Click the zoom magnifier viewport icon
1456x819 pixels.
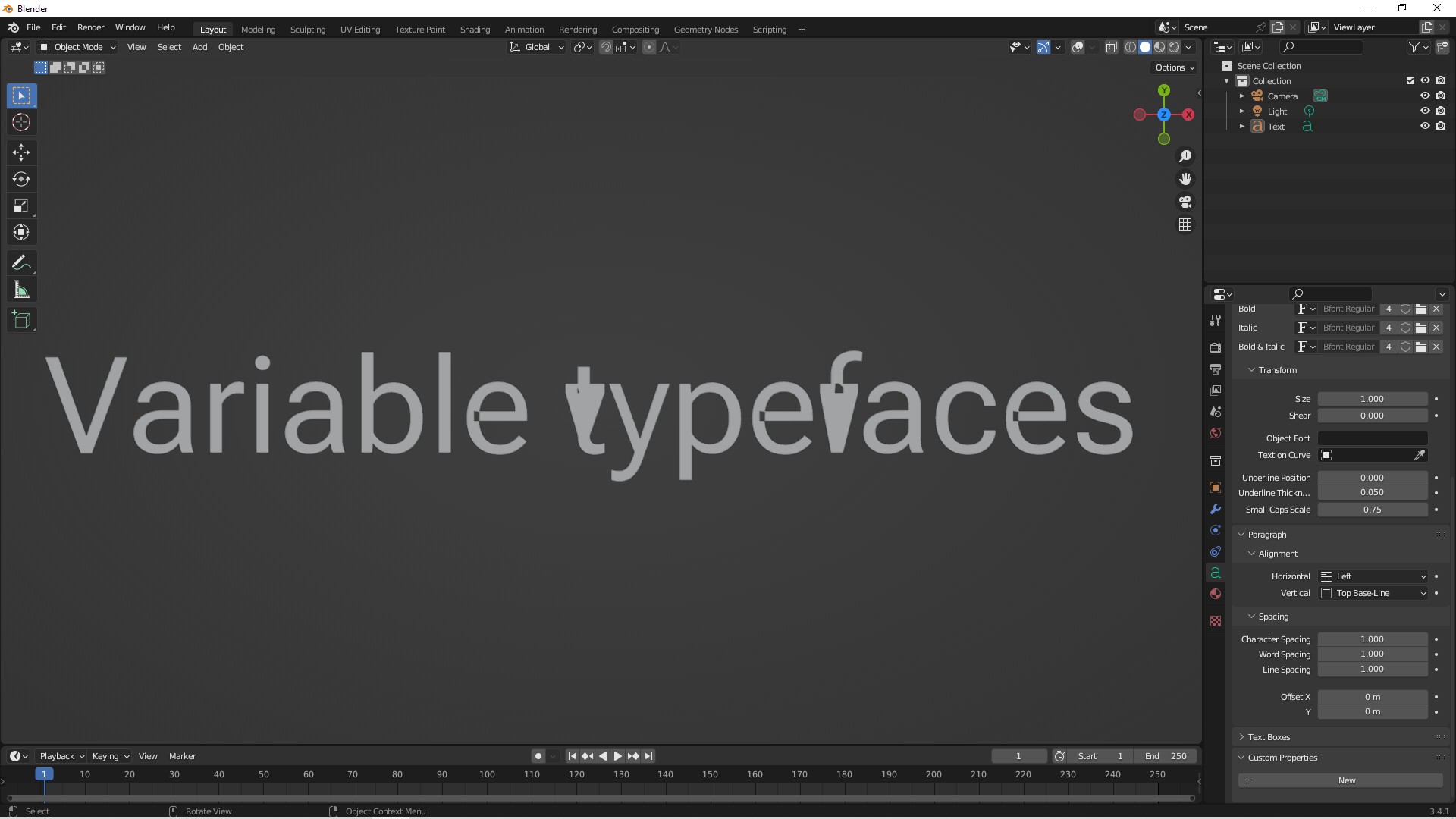tap(1185, 156)
